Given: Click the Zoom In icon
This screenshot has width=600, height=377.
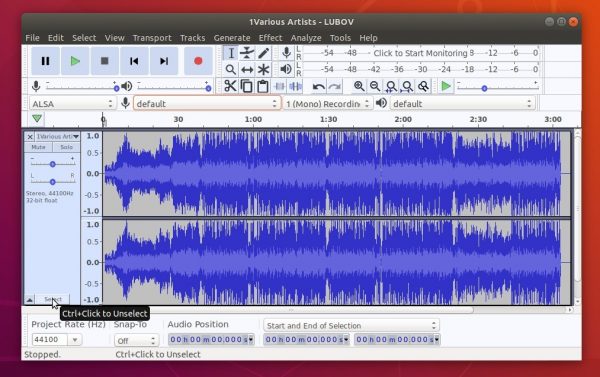Looking at the screenshot, I should 359,86.
